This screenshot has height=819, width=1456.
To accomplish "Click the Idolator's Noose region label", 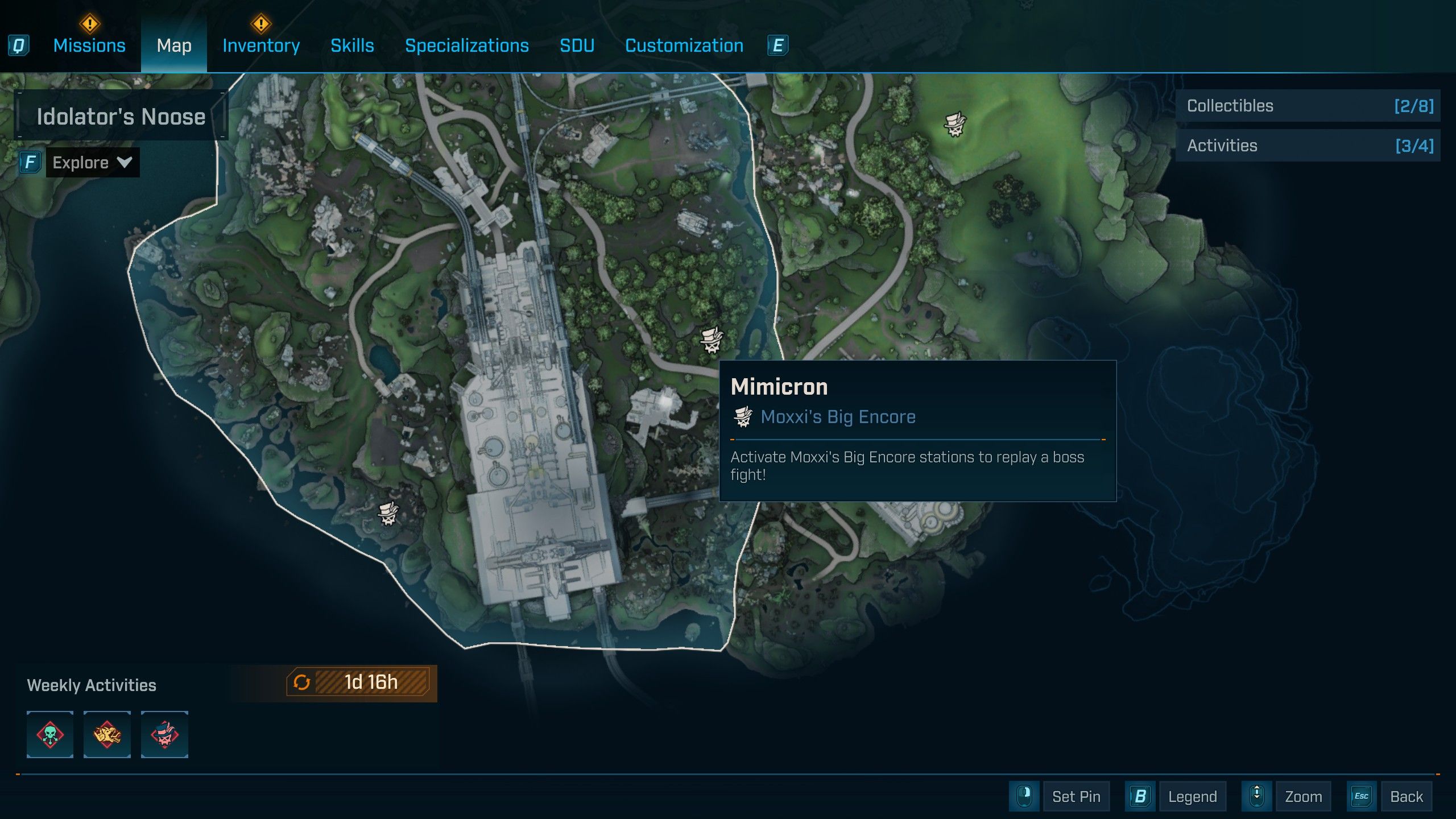I will 121,117.
